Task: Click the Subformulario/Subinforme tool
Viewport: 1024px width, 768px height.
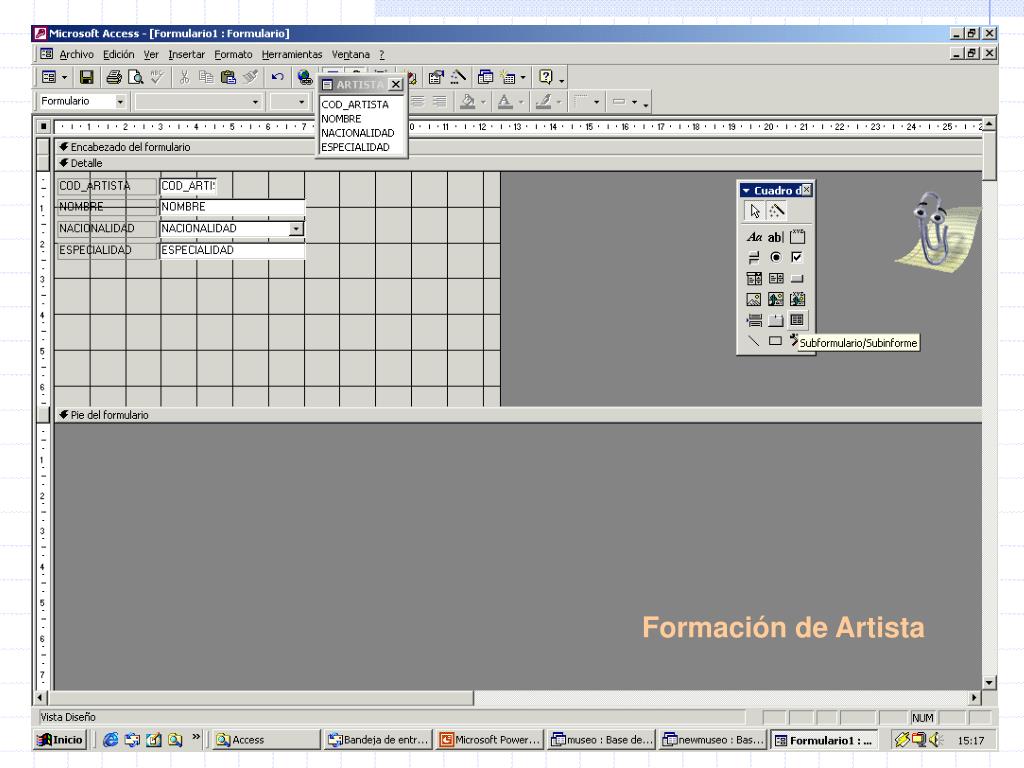Action: tap(797, 320)
